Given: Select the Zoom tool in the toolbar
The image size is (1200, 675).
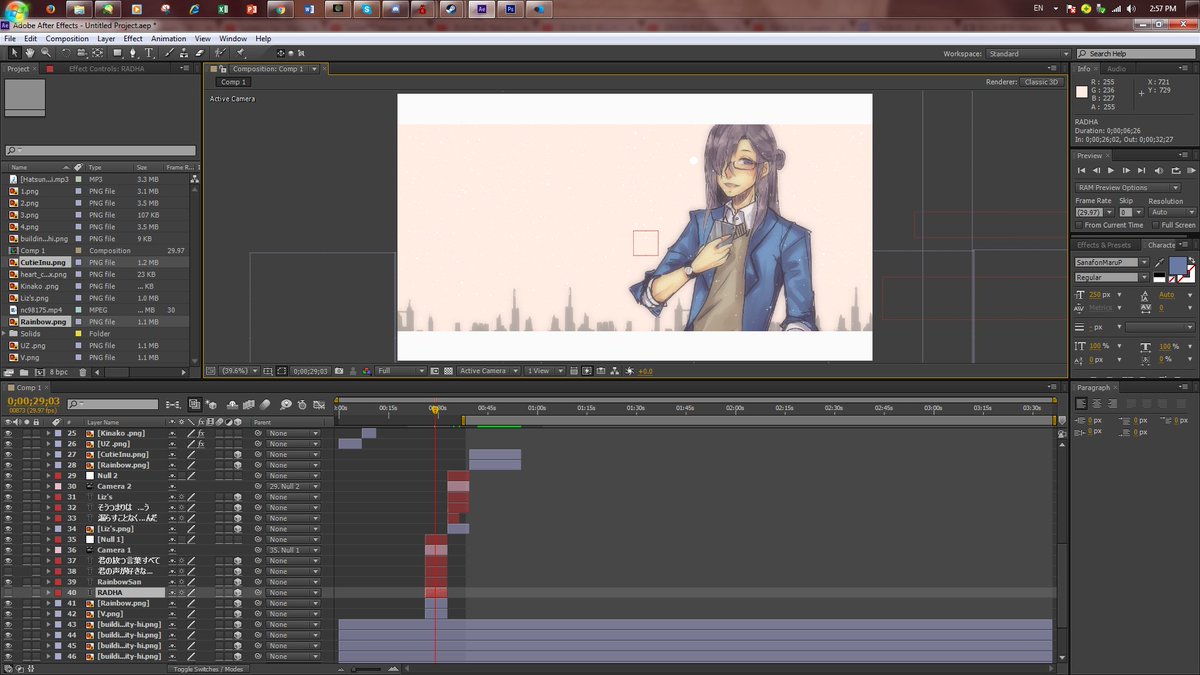Looking at the screenshot, I should (47, 53).
